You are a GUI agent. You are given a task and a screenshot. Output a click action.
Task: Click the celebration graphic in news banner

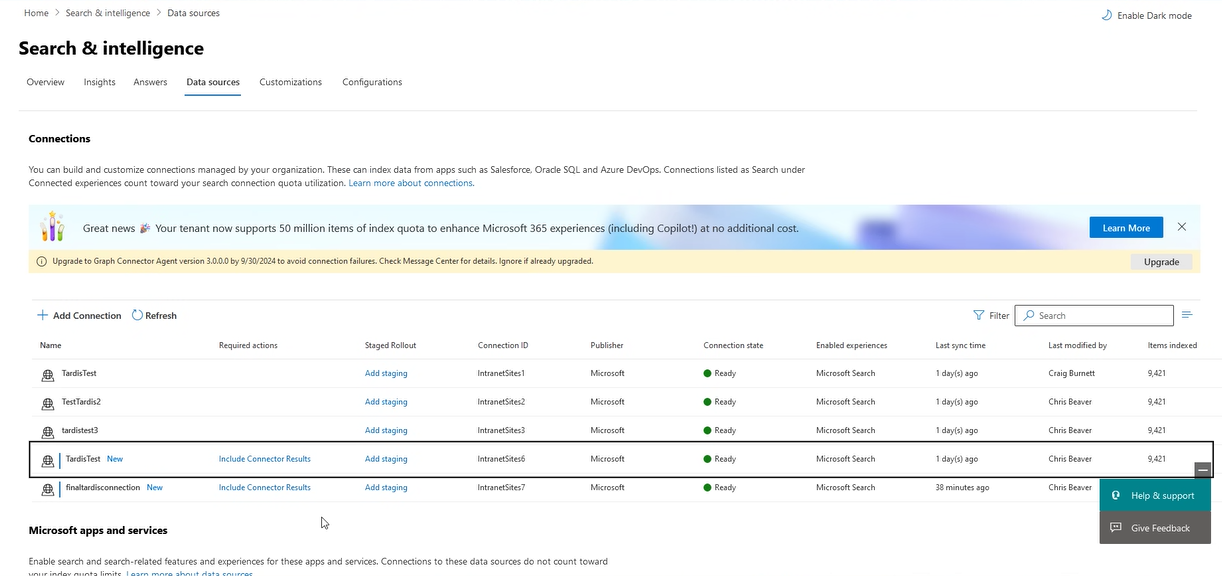click(x=53, y=227)
